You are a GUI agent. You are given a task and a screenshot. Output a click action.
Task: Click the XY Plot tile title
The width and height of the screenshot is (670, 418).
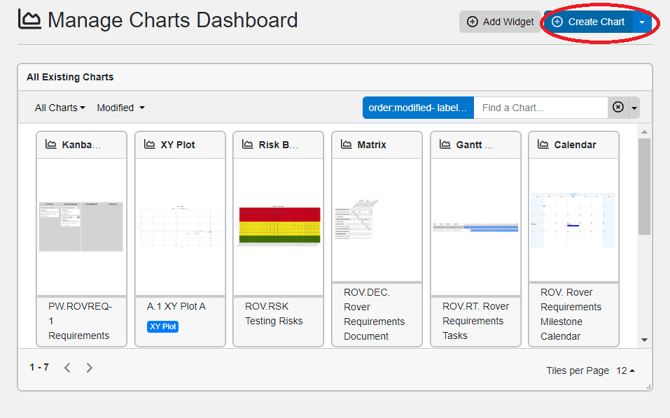178,145
